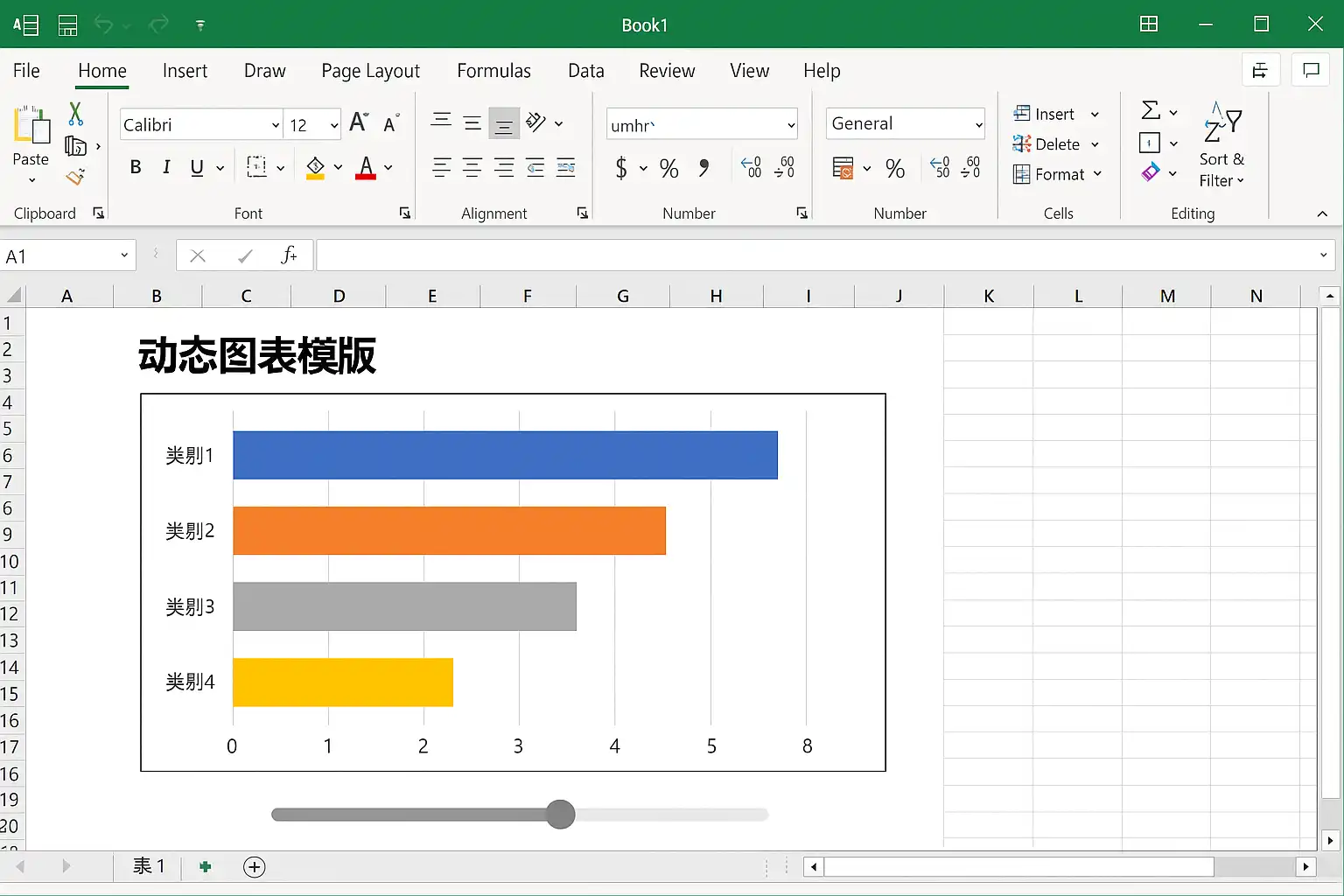Viewport: 1344px width, 896px height.
Task: Click the AutoSum sigma icon
Action: coord(1151,110)
